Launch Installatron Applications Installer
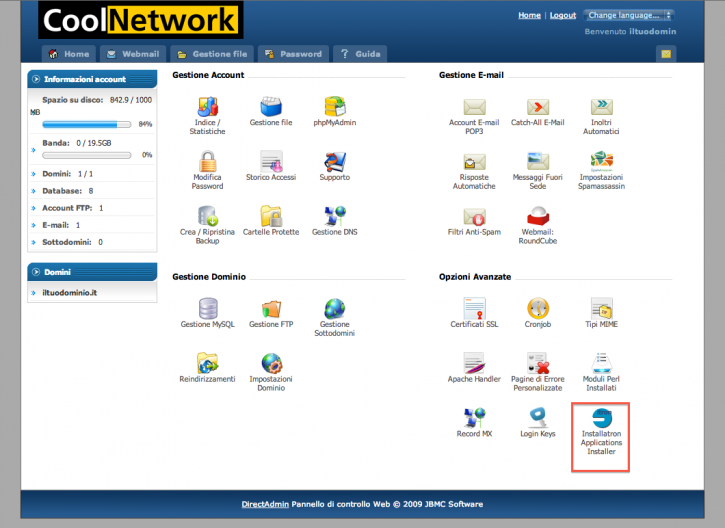The width and height of the screenshot is (725, 528). tap(602, 418)
